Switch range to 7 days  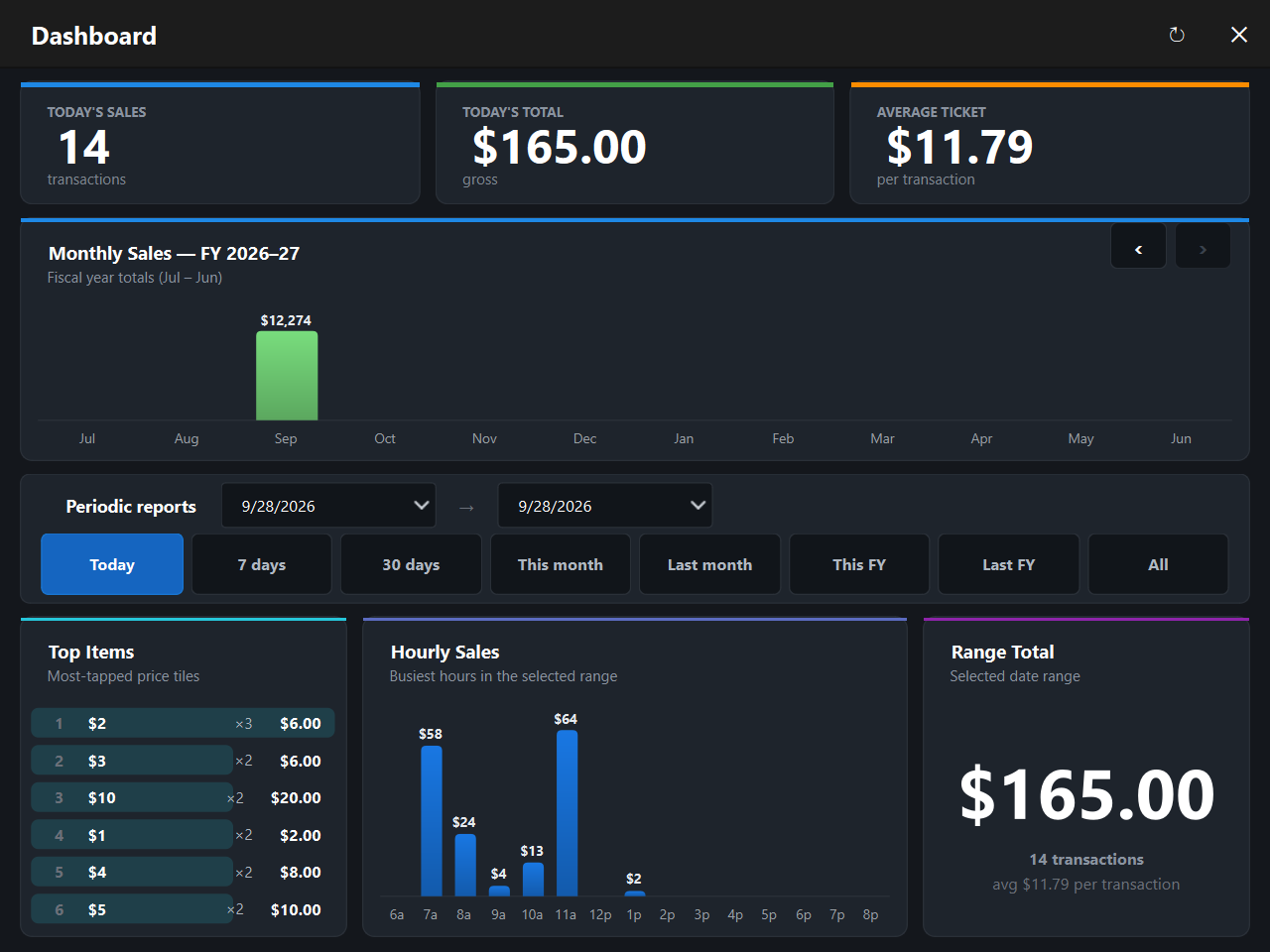[x=262, y=564]
